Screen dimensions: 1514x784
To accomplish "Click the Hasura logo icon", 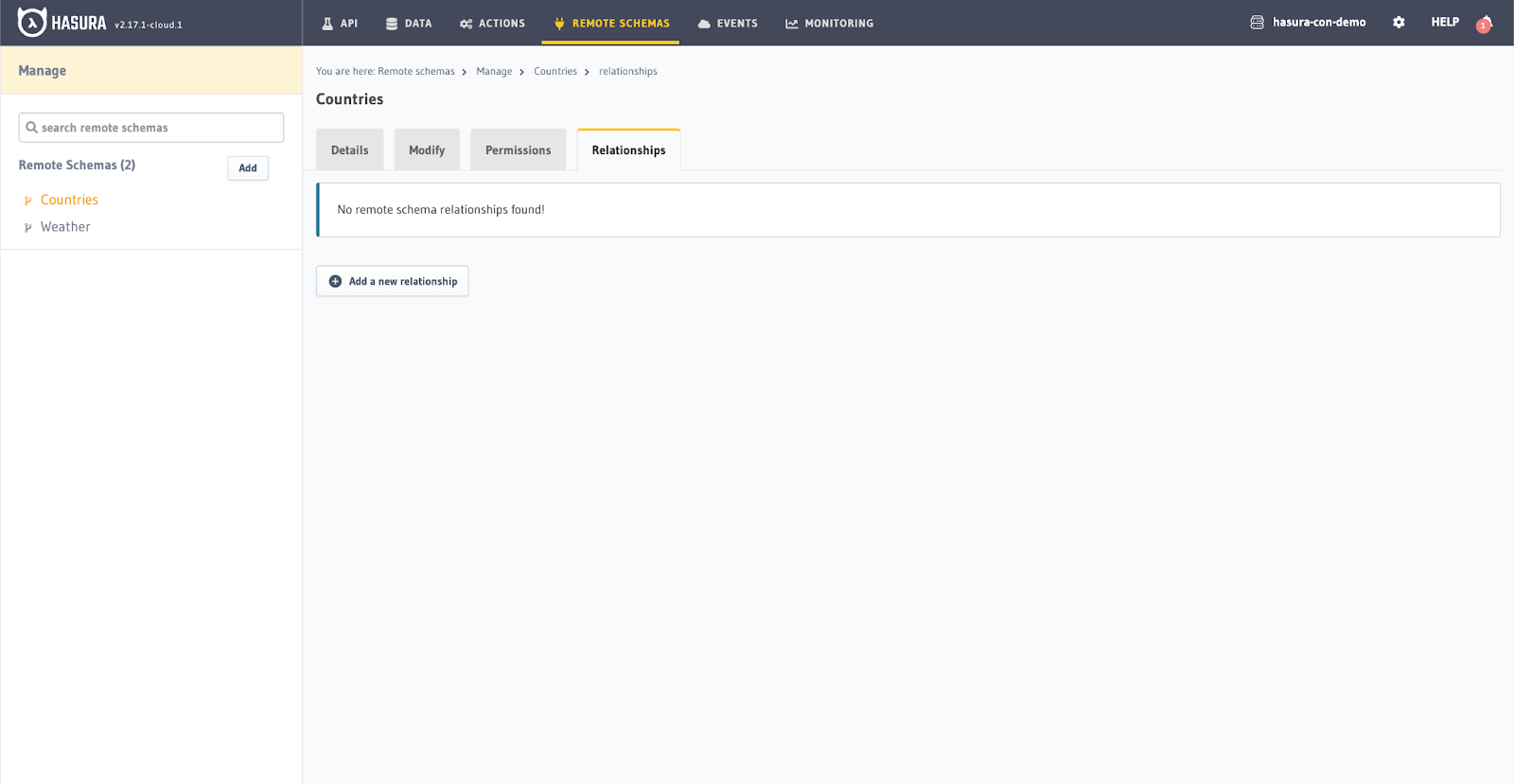I will coord(32,22).
